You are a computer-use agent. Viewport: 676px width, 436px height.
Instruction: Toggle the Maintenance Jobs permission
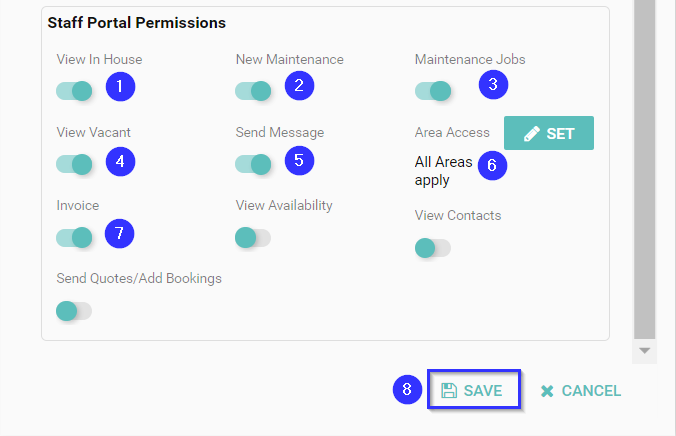pyautogui.click(x=432, y=91)
